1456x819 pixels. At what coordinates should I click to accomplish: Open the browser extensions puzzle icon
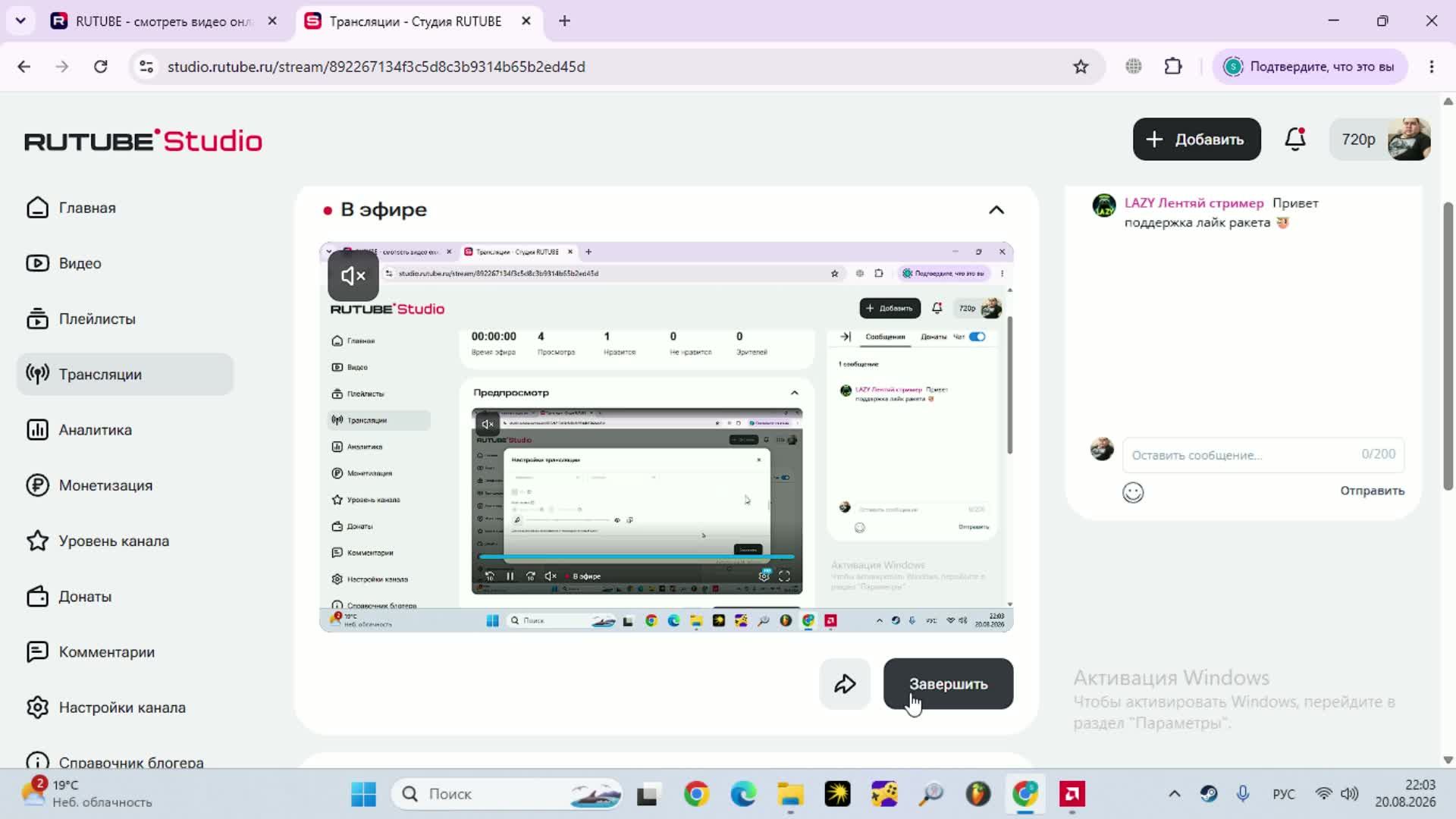(1173, 67)
